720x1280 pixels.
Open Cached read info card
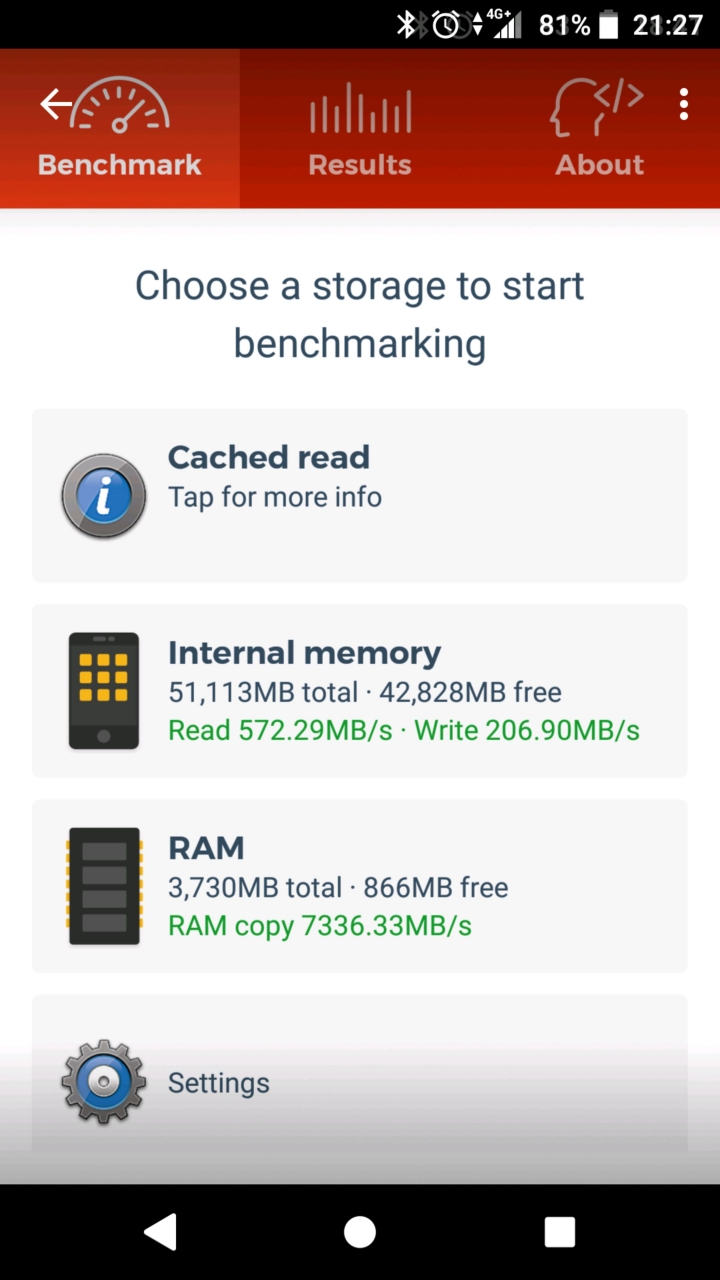point(360,495)
